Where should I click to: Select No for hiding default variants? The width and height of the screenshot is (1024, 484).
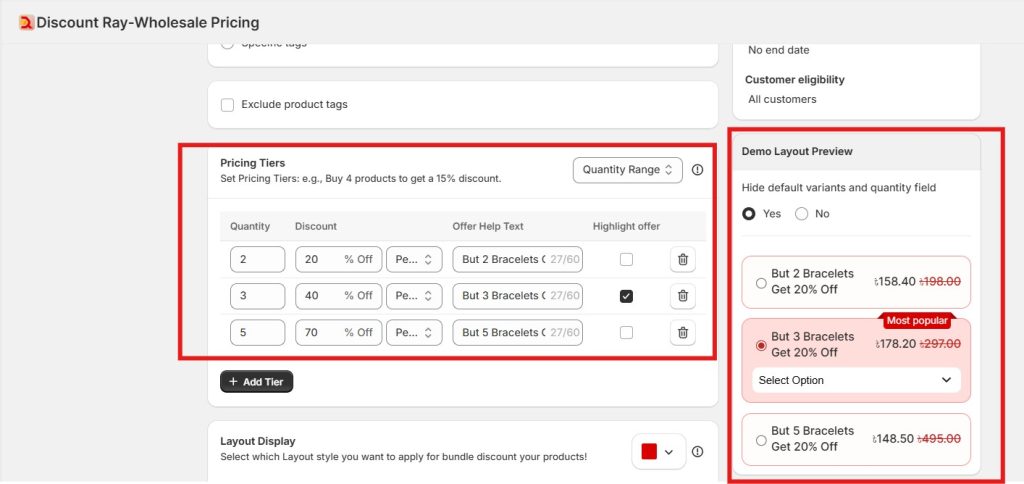pos(801,214)
